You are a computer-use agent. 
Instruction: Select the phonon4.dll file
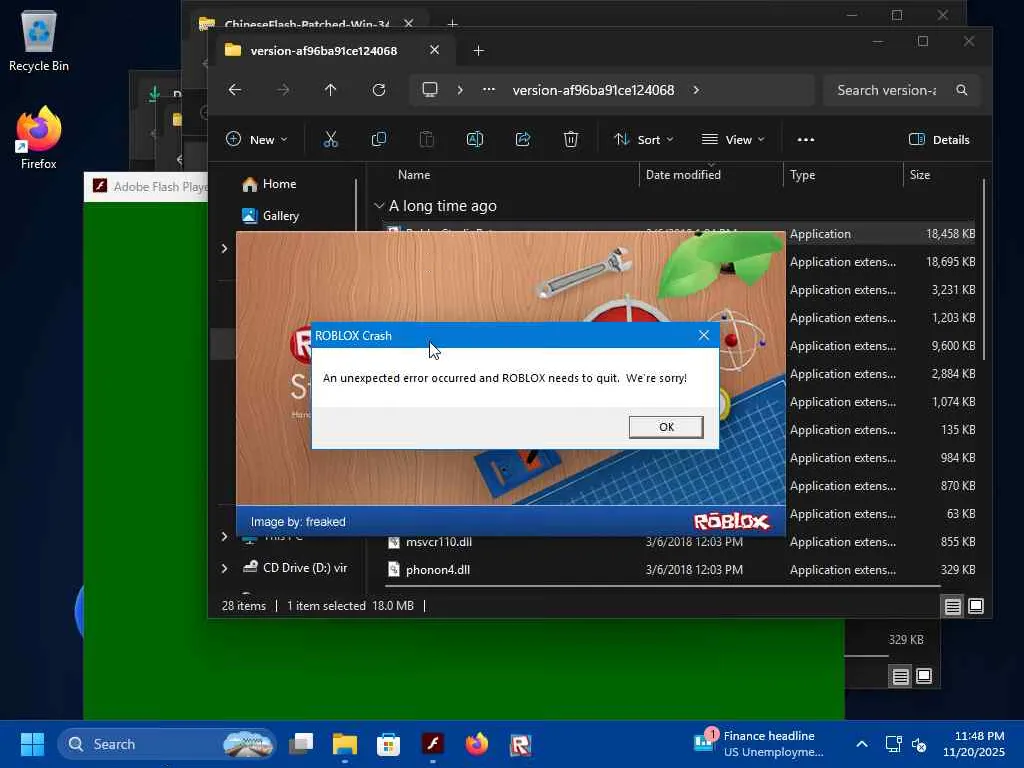click(438, 569)
